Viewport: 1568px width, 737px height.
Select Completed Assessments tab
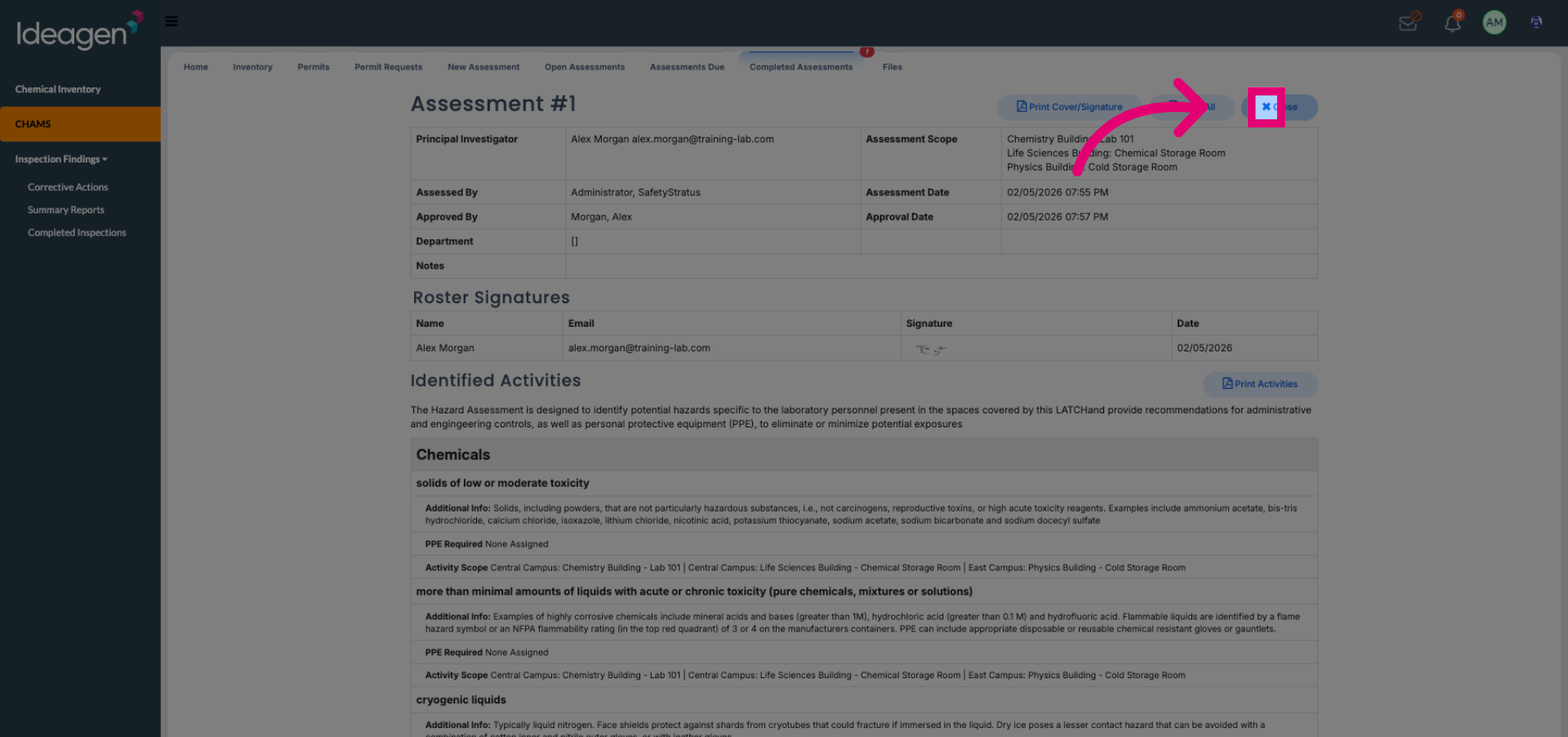point(801,67)
